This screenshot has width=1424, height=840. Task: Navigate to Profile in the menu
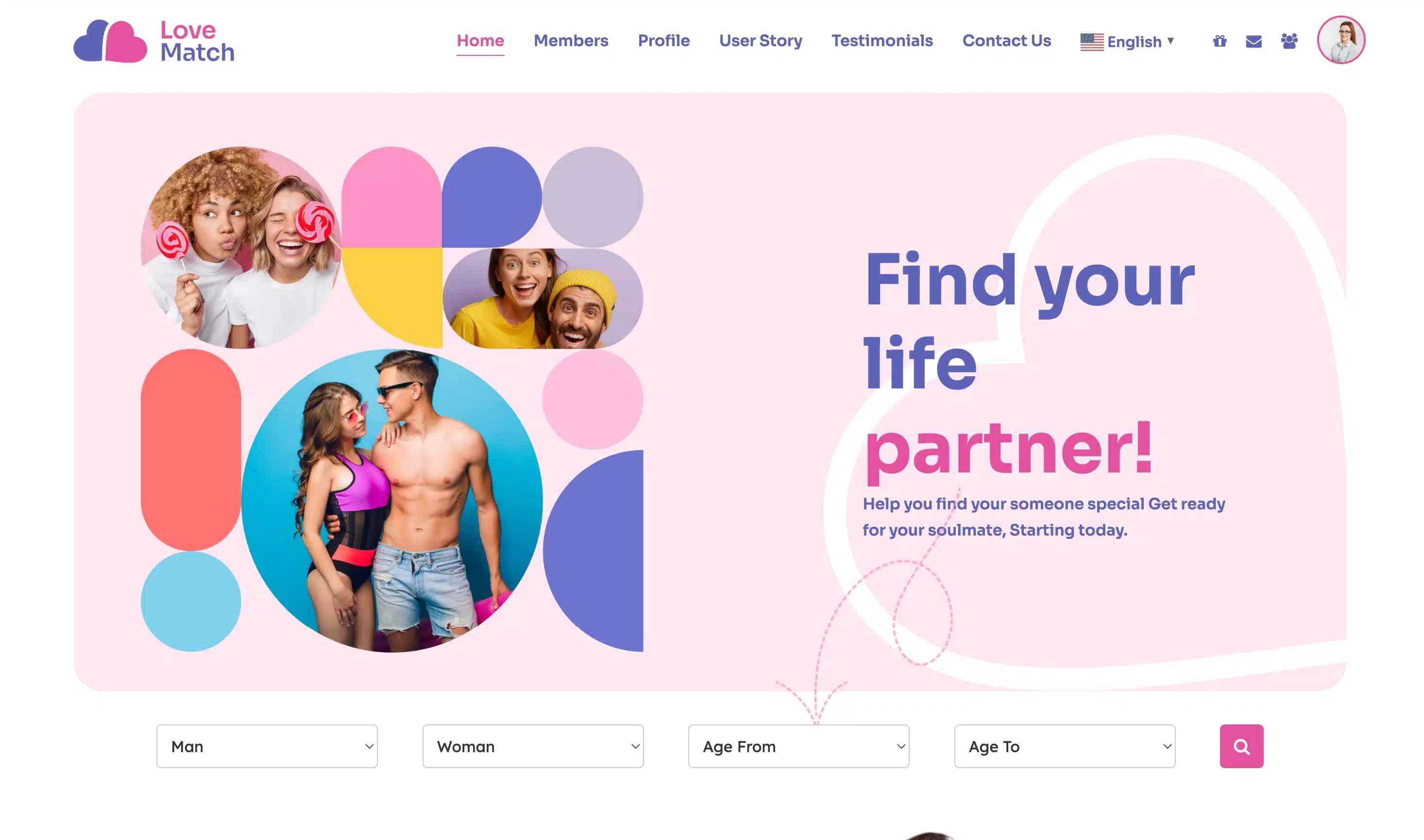click(663, 41)
